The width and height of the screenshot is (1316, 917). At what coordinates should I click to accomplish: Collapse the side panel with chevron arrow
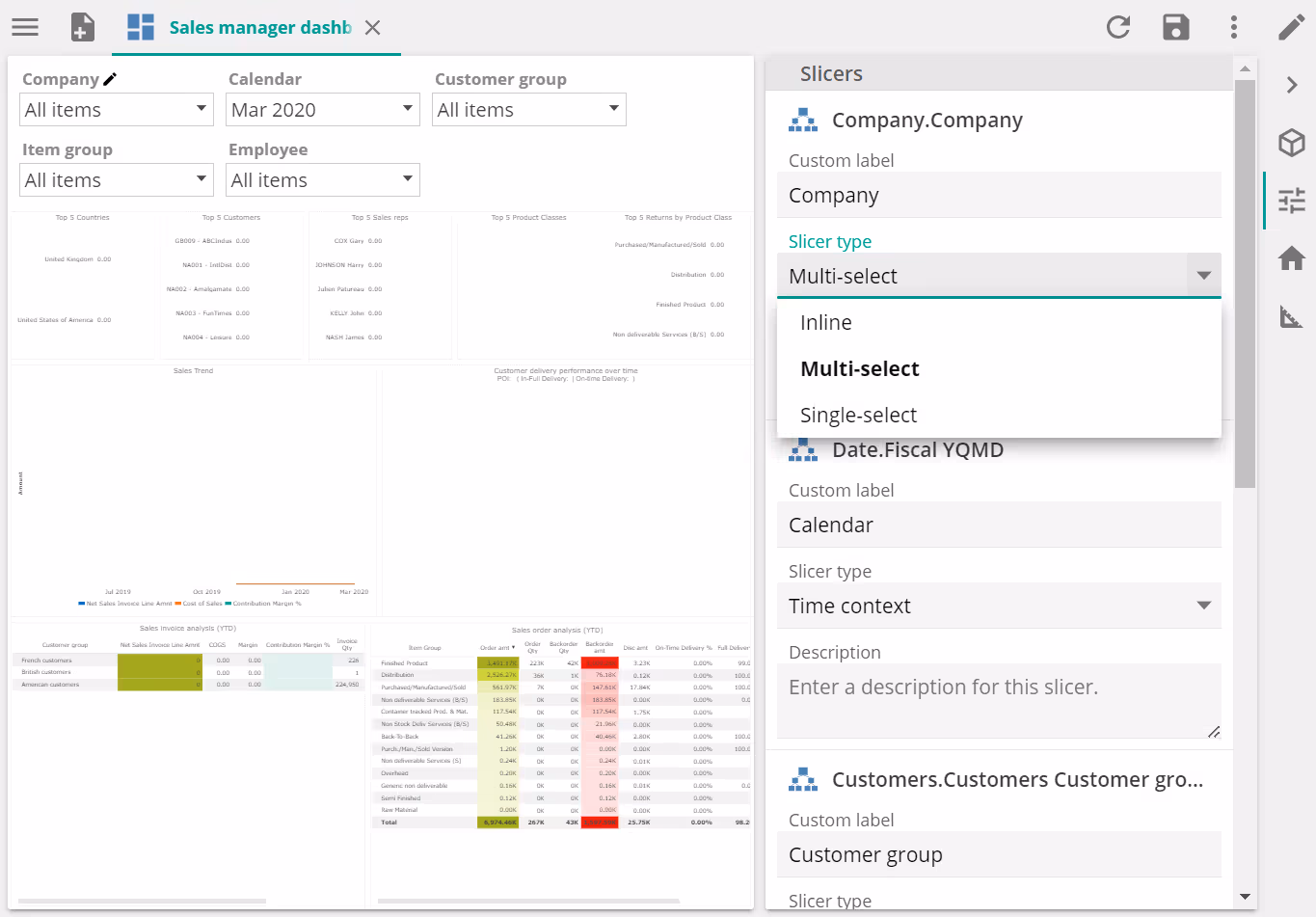(1291, 85)
